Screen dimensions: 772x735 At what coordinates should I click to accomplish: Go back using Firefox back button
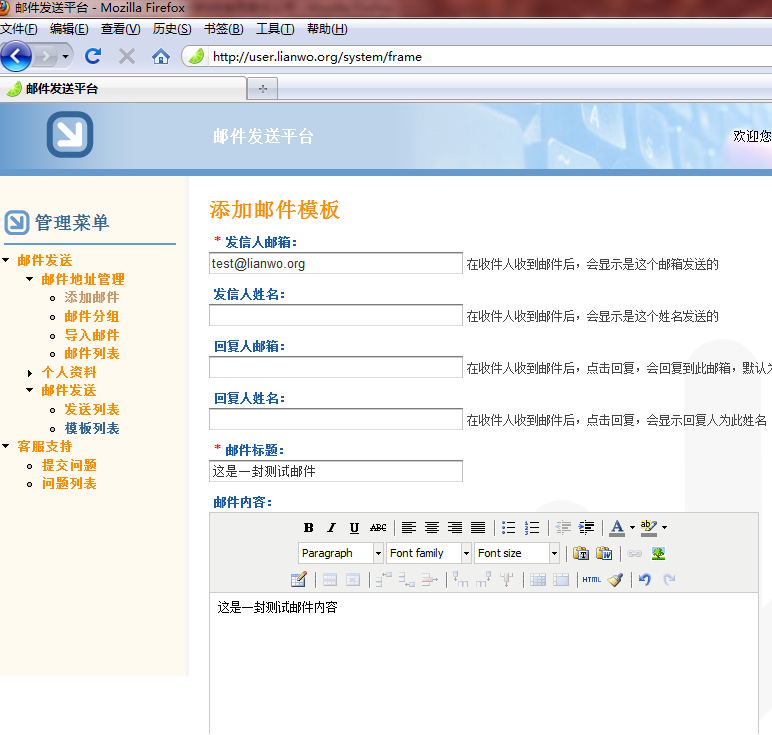16,57
